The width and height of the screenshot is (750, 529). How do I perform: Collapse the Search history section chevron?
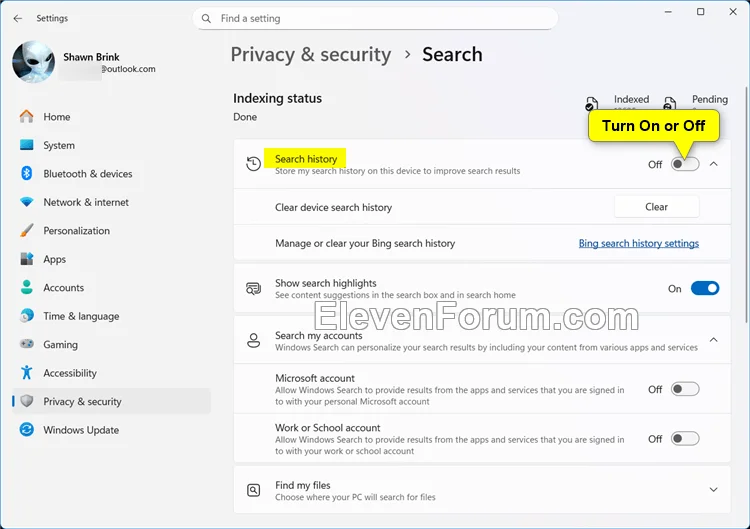pyautogui.click(x=714, y=164)
